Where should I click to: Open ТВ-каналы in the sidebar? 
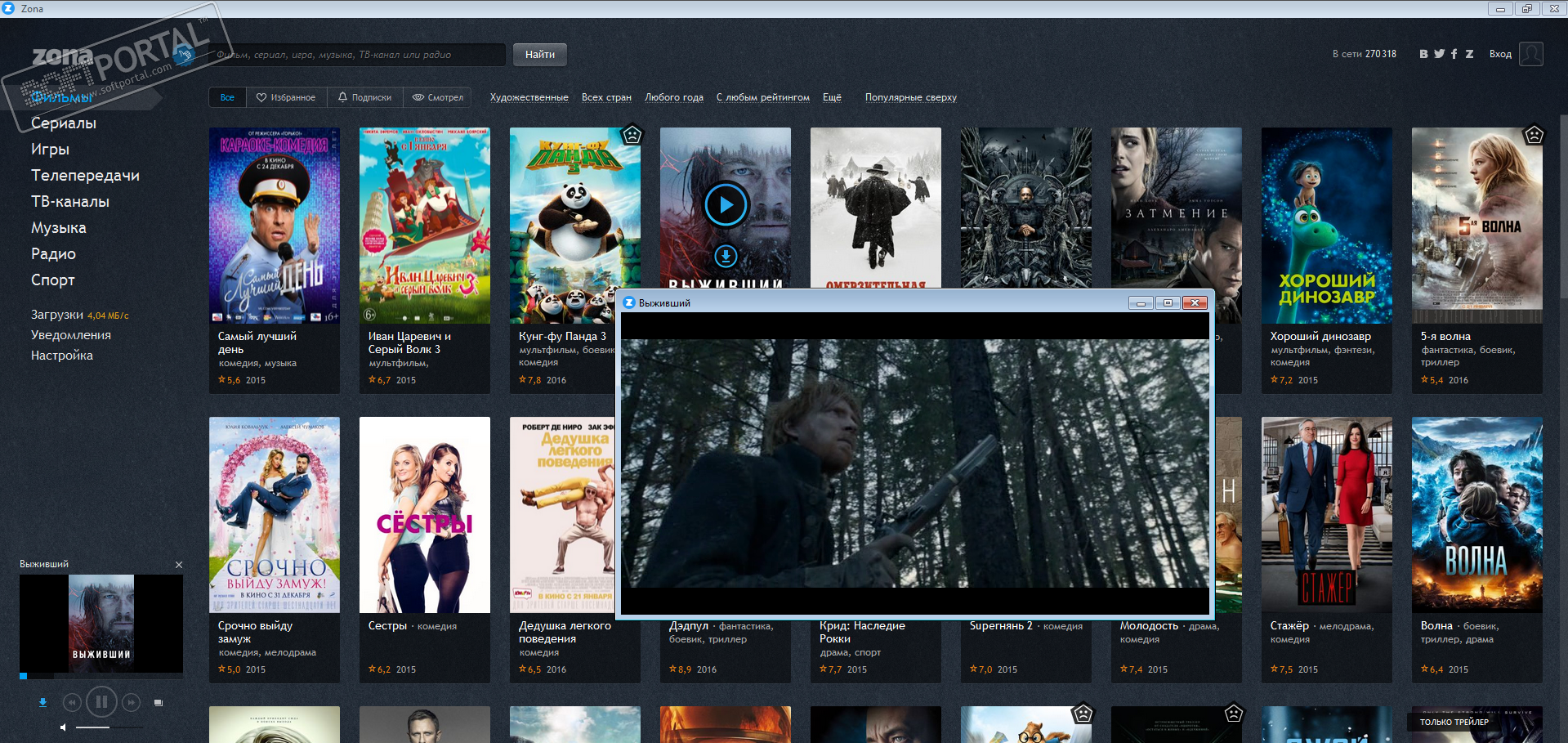(70, 202)
